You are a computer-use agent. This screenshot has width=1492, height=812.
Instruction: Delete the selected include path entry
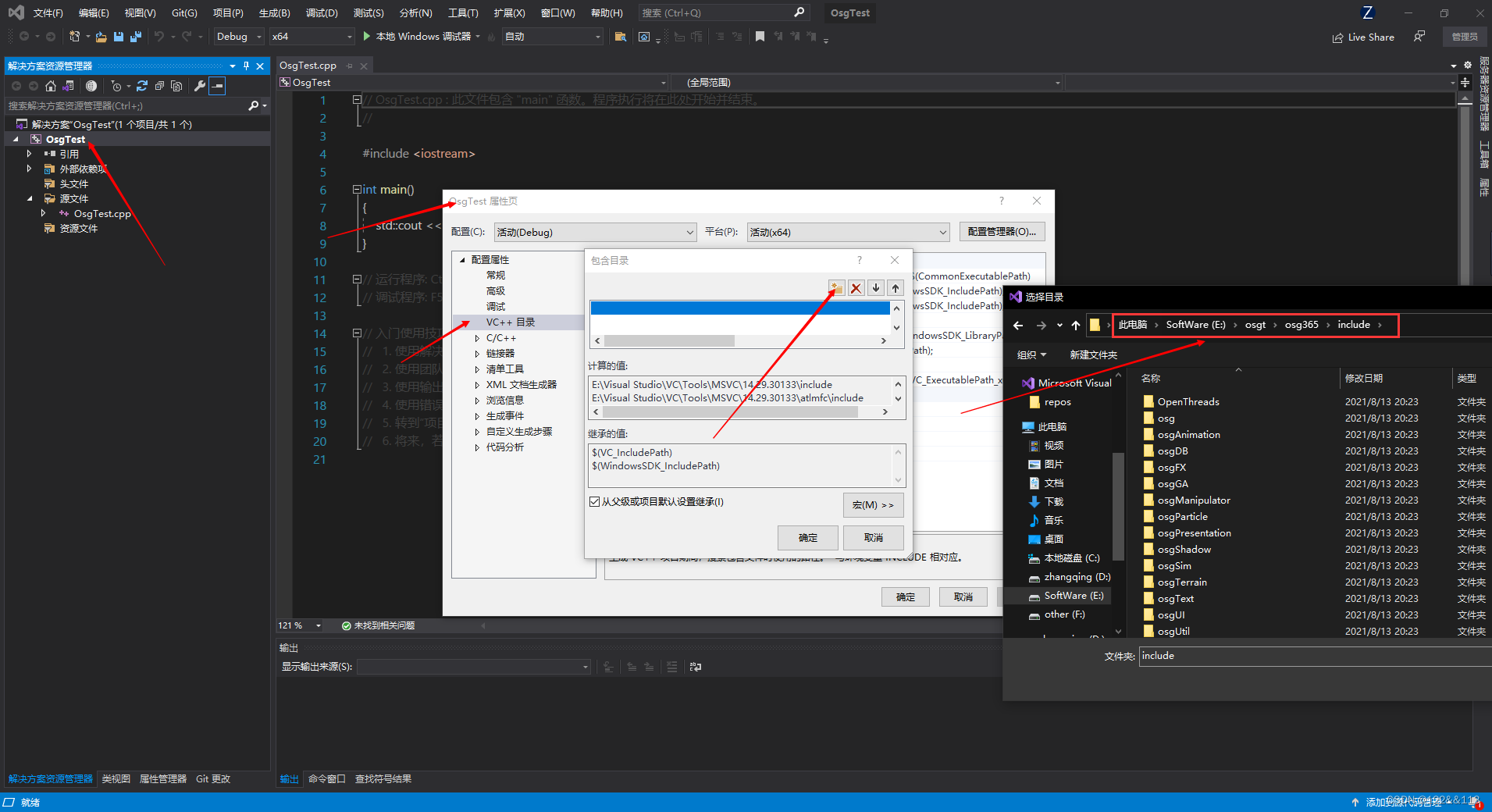tap(856, 288)
